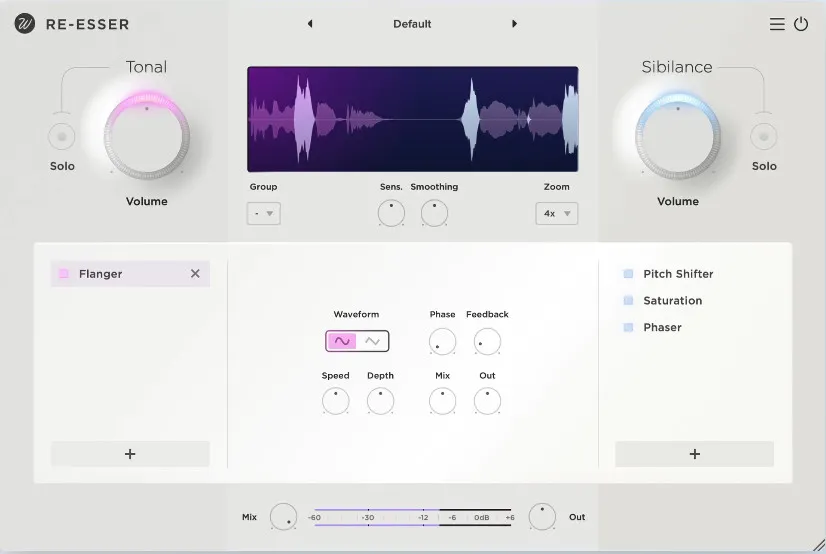Enable Sibilance Solo button
Viewport: 826px width, 554px height.
[763, 136]
